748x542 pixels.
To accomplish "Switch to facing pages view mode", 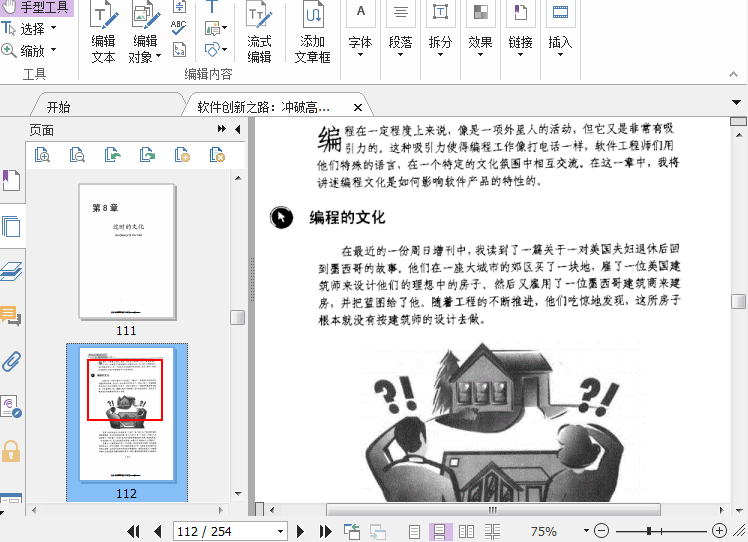I will click(x=465, y=531).
